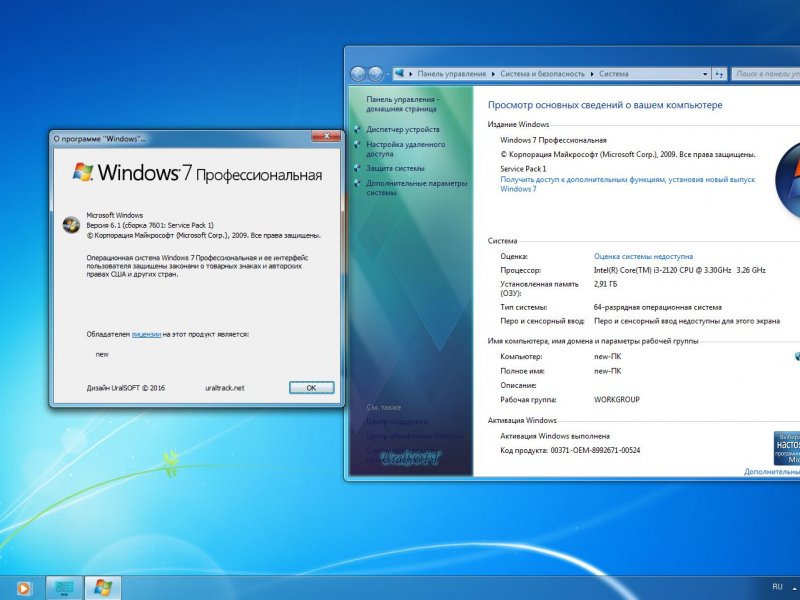The image size is (800, 600).
Task: Switch to About Windows taskbar button
Action: pyautogui.click(x=103, y=588)
